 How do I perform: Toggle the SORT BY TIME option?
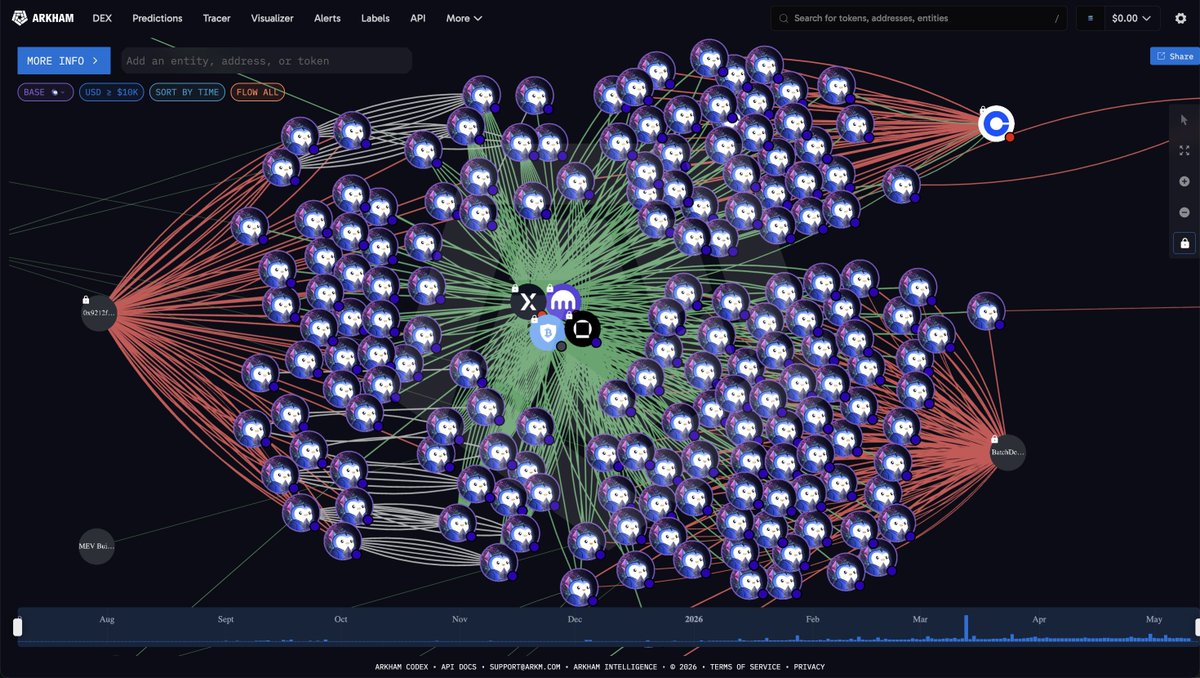[x=187, y=92]
